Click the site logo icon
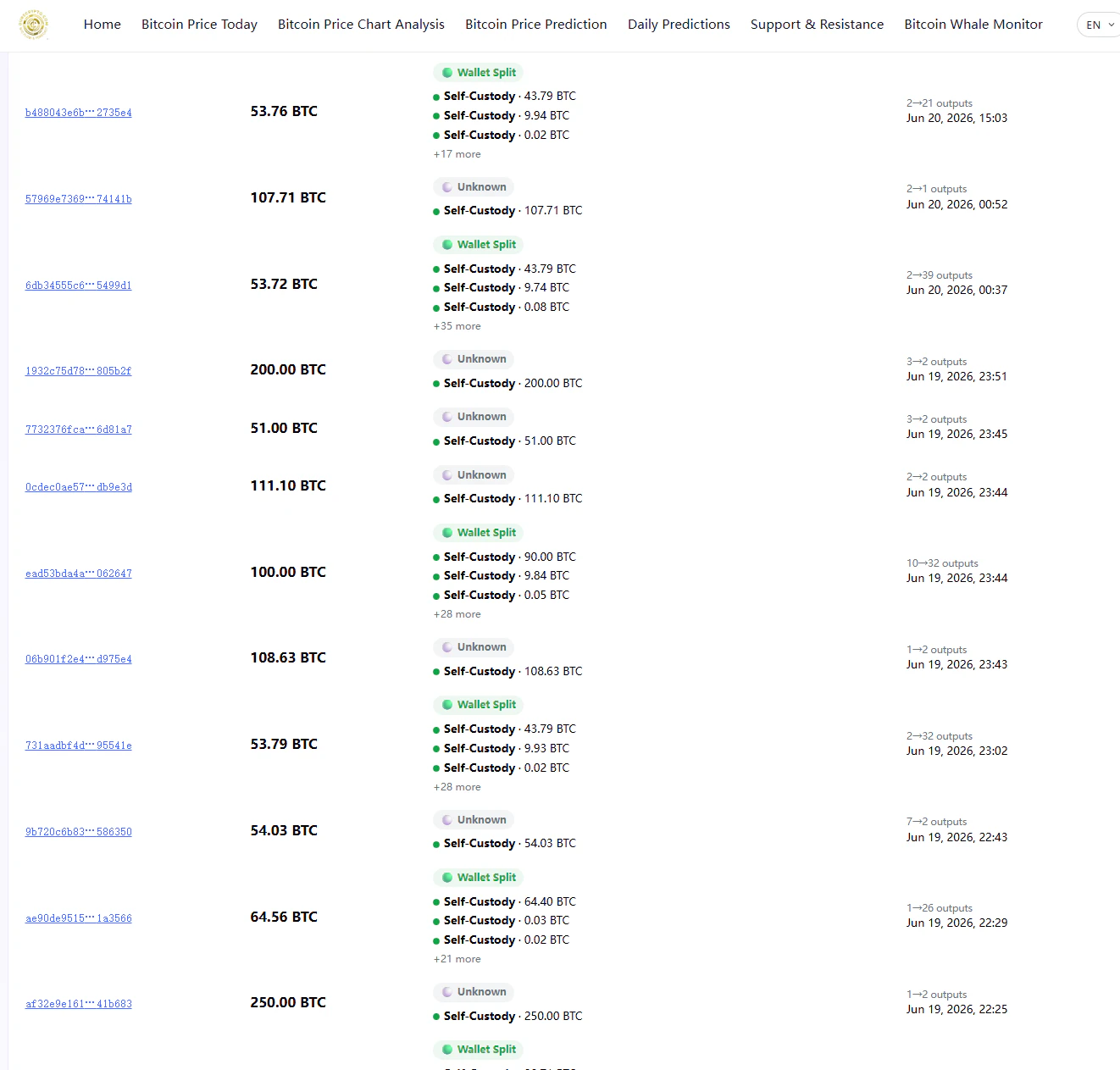The width and height of the screenshot is (1120, 1070). (x=34, y=25)
